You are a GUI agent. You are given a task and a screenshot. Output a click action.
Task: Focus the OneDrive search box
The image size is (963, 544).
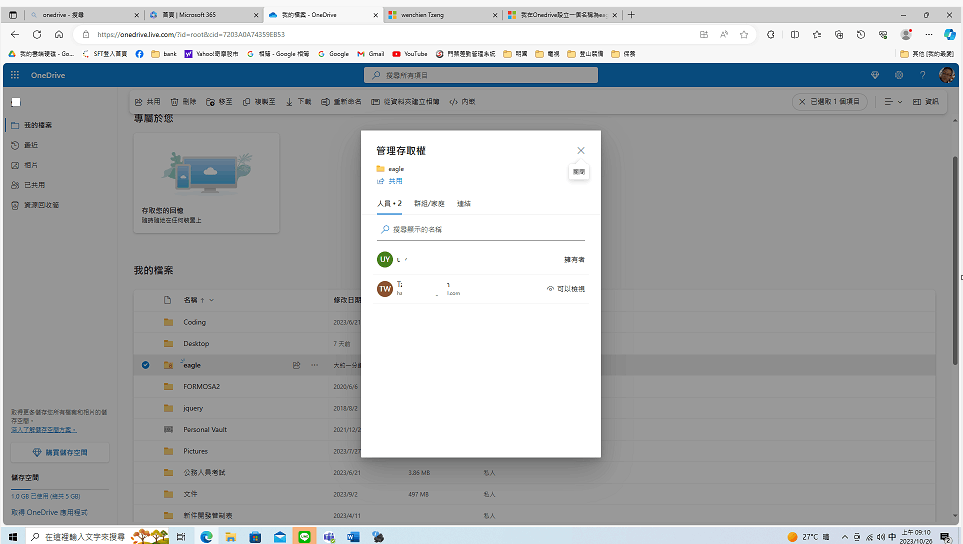coord(481,75)
